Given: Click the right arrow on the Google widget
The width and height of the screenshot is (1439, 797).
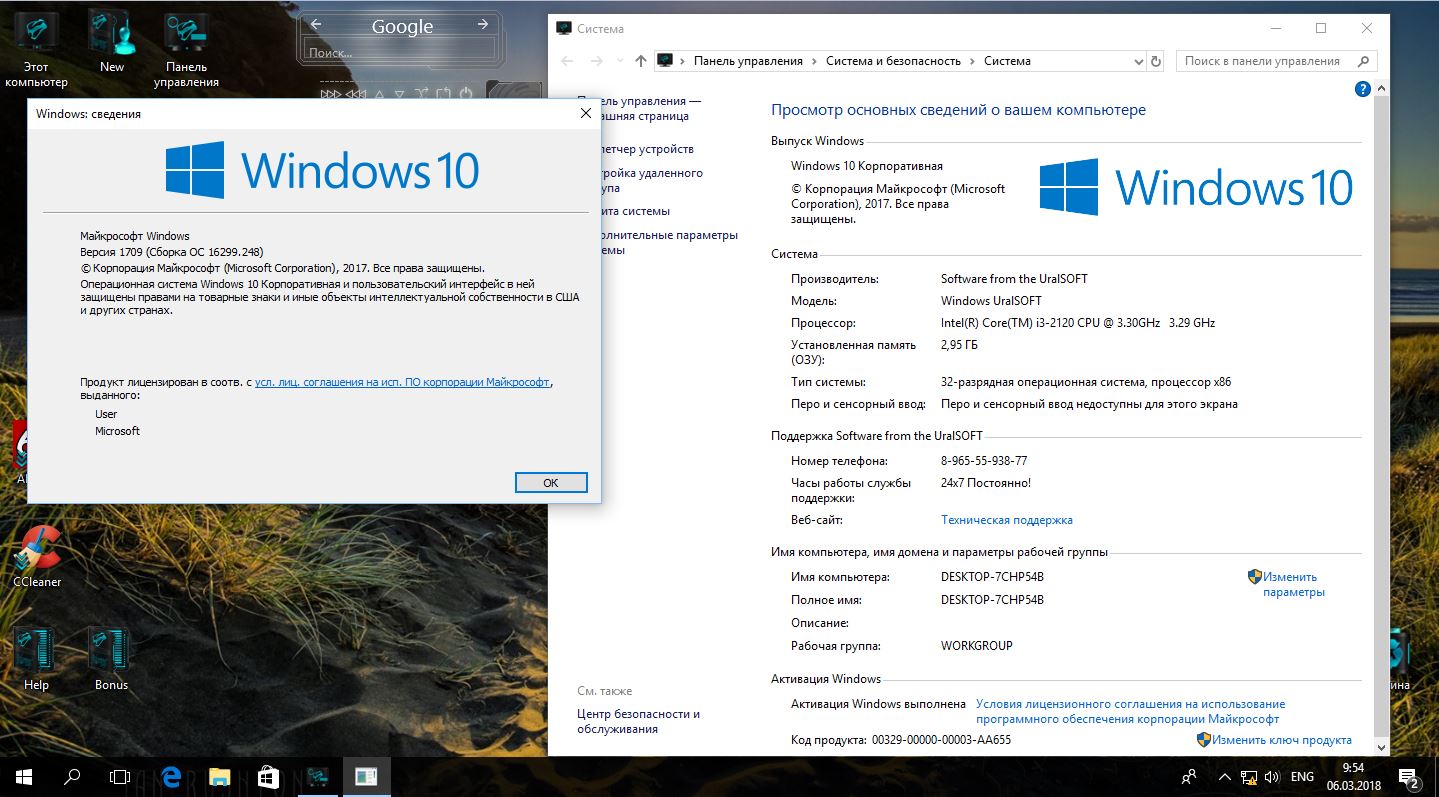Looking at the screenshot, I should click(483, 24).
